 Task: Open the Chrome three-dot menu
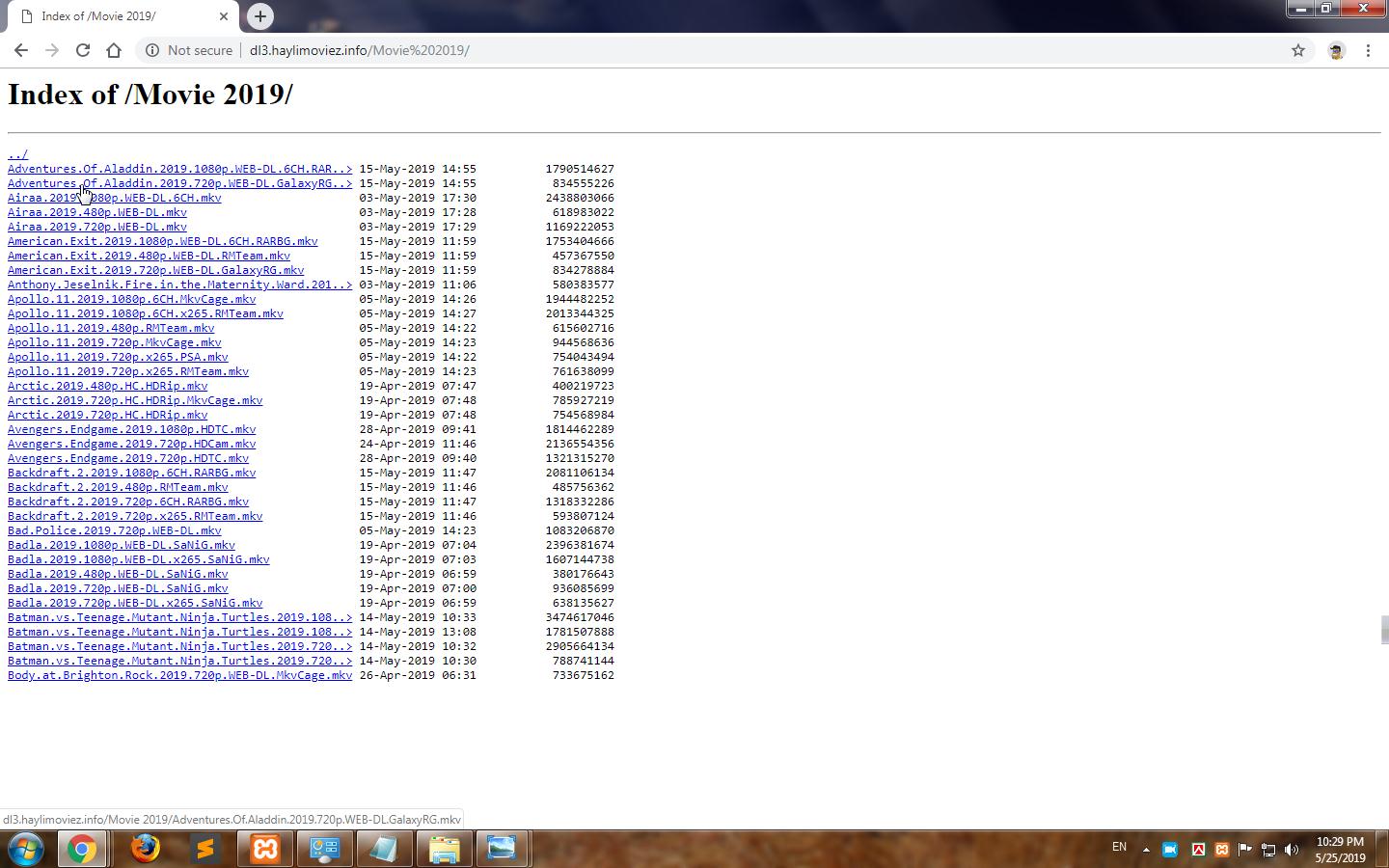1369,50
